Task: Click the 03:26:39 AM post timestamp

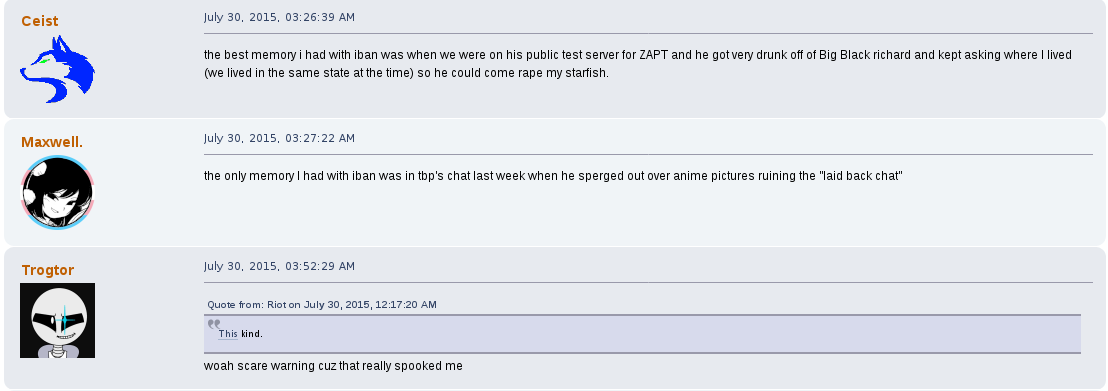Action: 280,16
